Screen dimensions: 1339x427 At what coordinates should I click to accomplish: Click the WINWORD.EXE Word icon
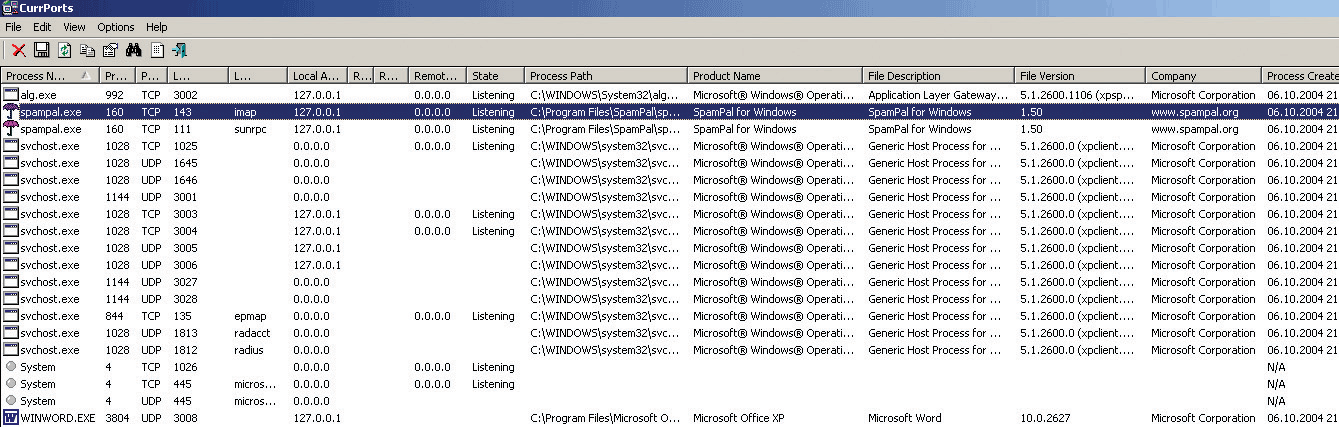[x=11, y=418]
